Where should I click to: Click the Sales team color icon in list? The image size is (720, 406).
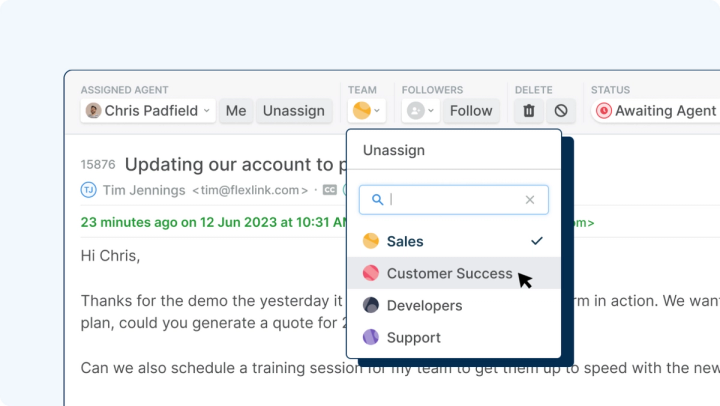click(370, 241)
